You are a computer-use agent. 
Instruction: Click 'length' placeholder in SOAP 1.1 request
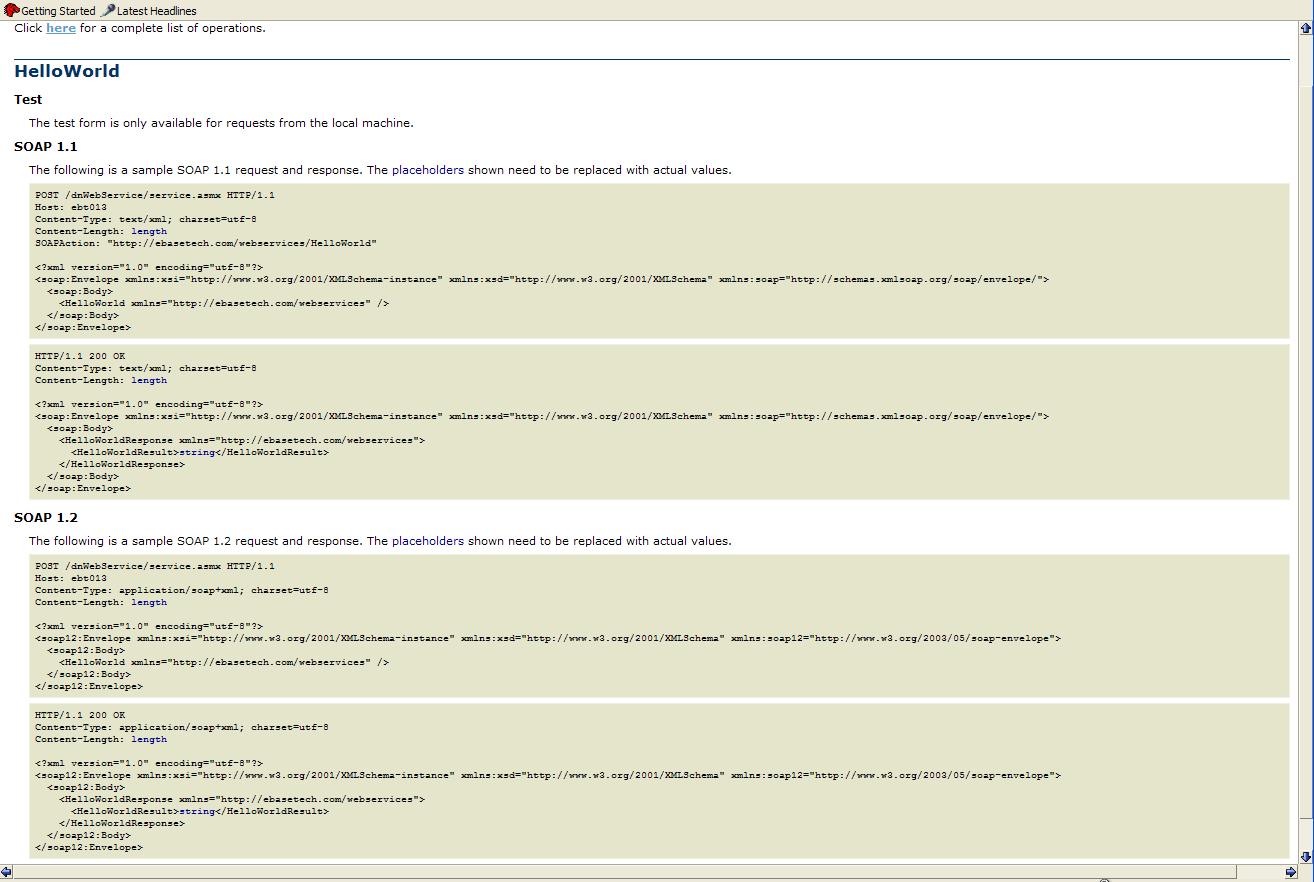pos(149,231)
